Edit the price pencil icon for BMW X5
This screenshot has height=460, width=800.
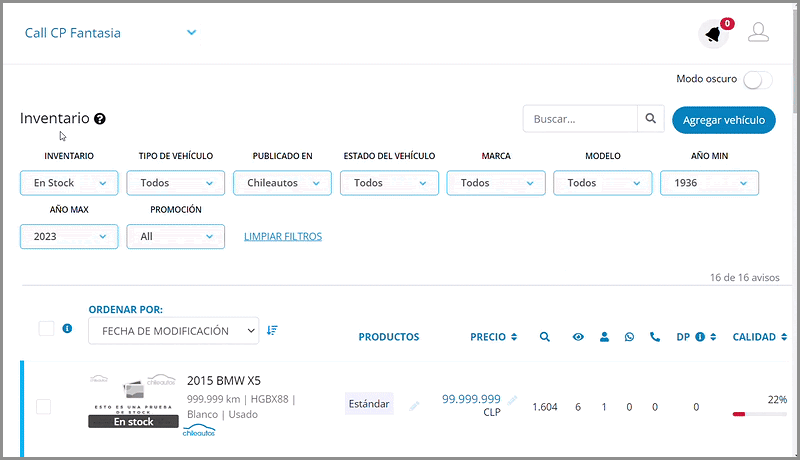click(x=513, y=400)
